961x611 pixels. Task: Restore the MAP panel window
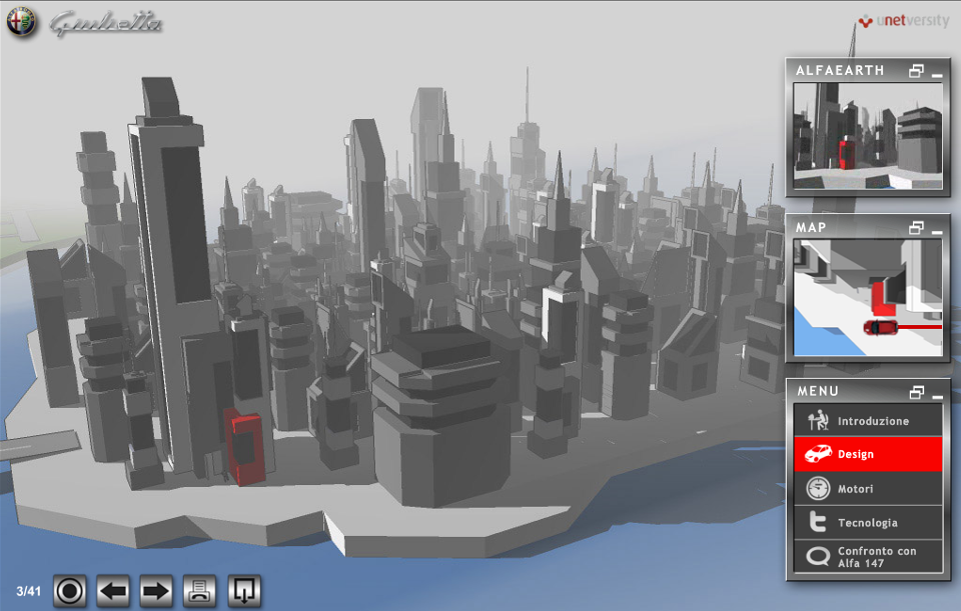(x=916, y=228)
